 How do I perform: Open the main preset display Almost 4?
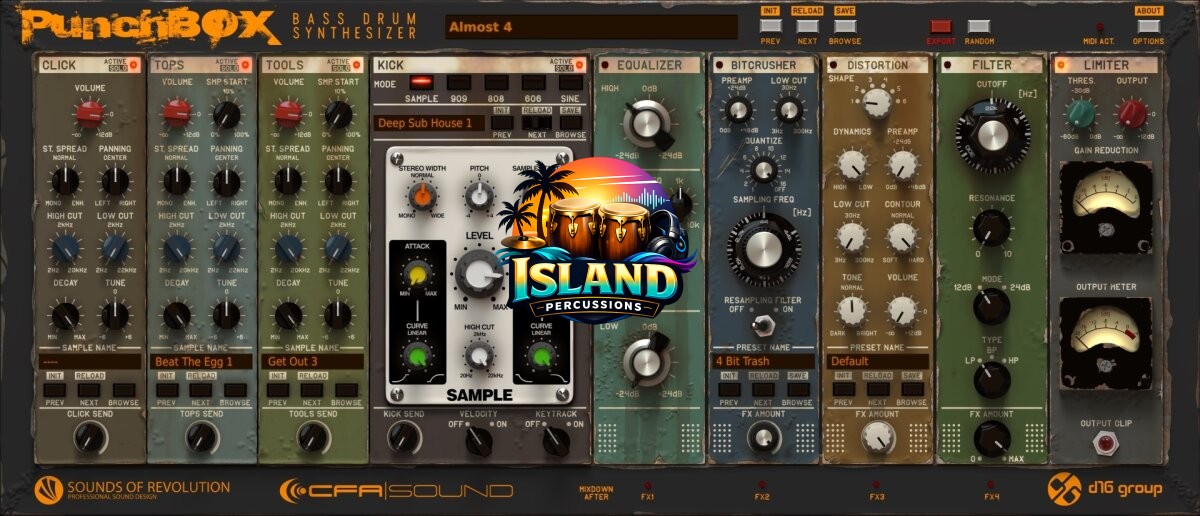592,27
